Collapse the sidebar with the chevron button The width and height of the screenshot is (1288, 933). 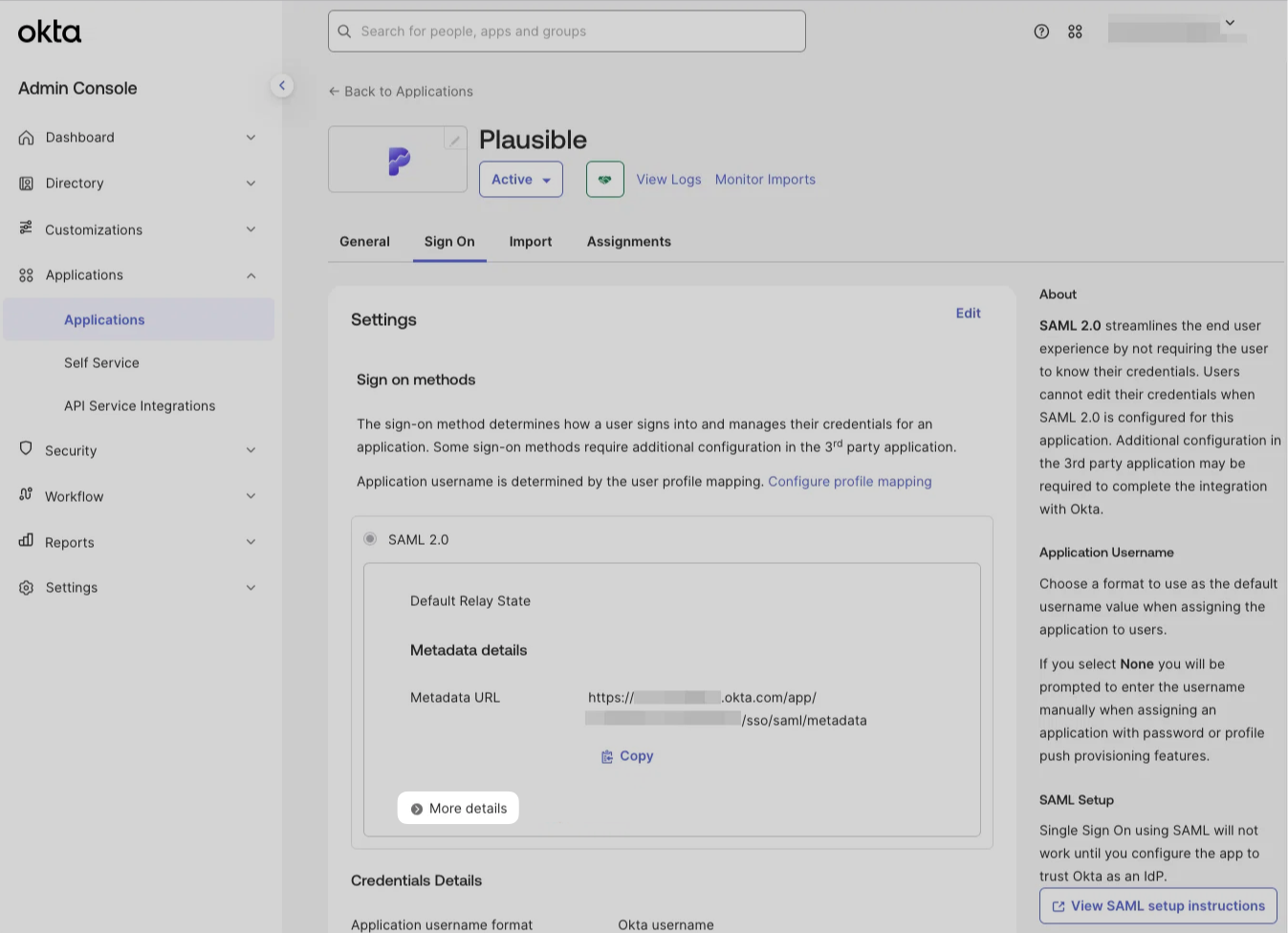[x=282, y=86]
